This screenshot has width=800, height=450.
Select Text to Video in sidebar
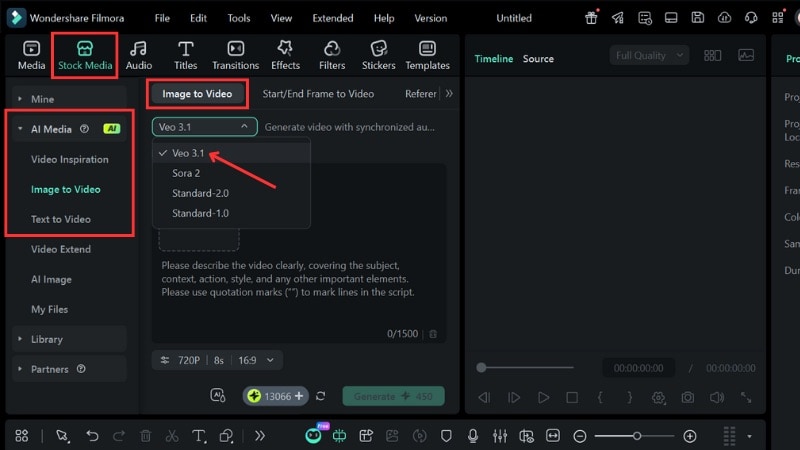[x=61, y=219]
